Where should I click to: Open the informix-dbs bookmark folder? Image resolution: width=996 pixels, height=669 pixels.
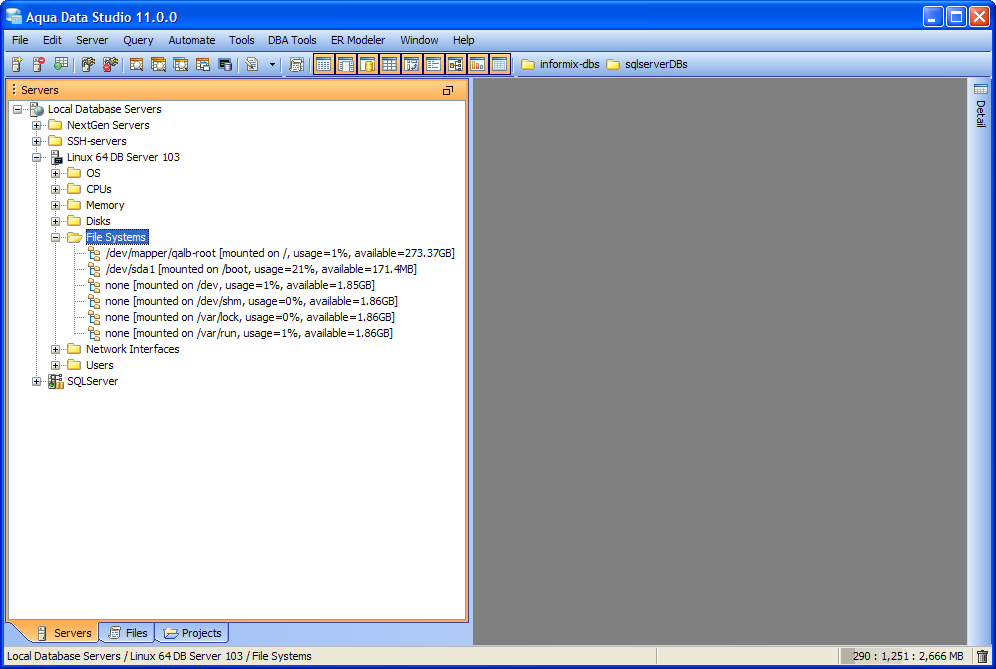coord(560,64)
